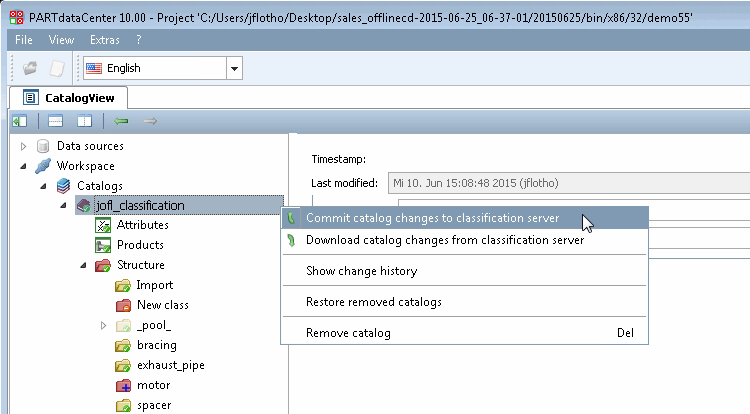Switch to the CatalogView tab
The image size is (750, 414).
tap(69, 98)
